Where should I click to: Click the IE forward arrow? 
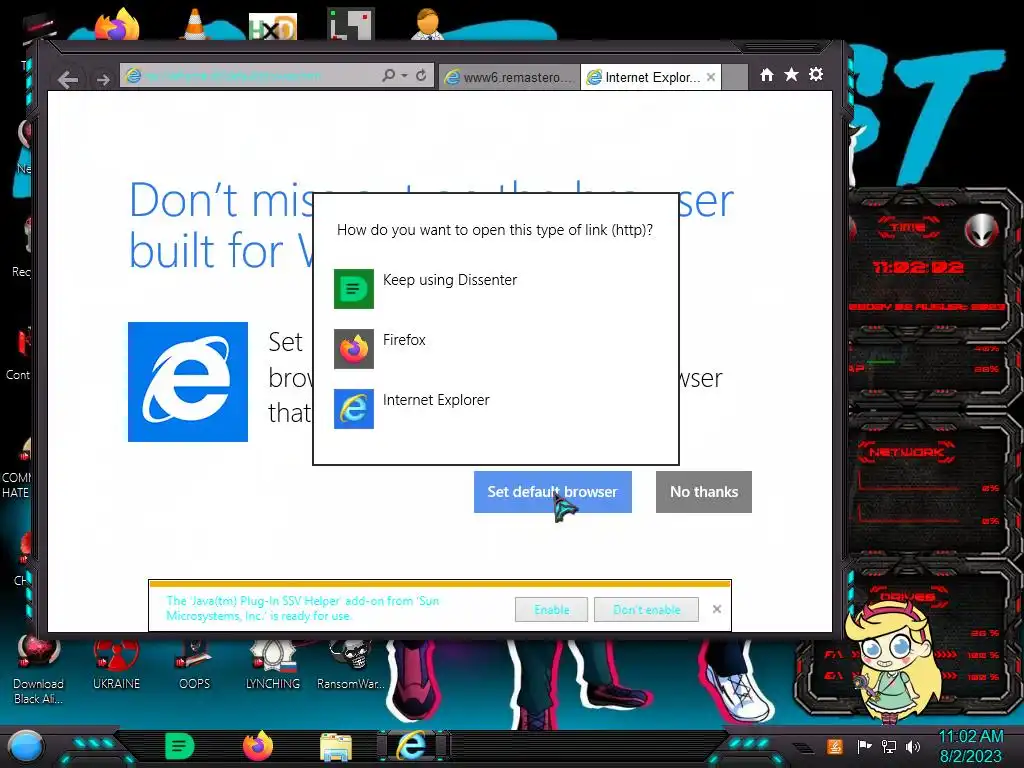click(x=103, y=79)
